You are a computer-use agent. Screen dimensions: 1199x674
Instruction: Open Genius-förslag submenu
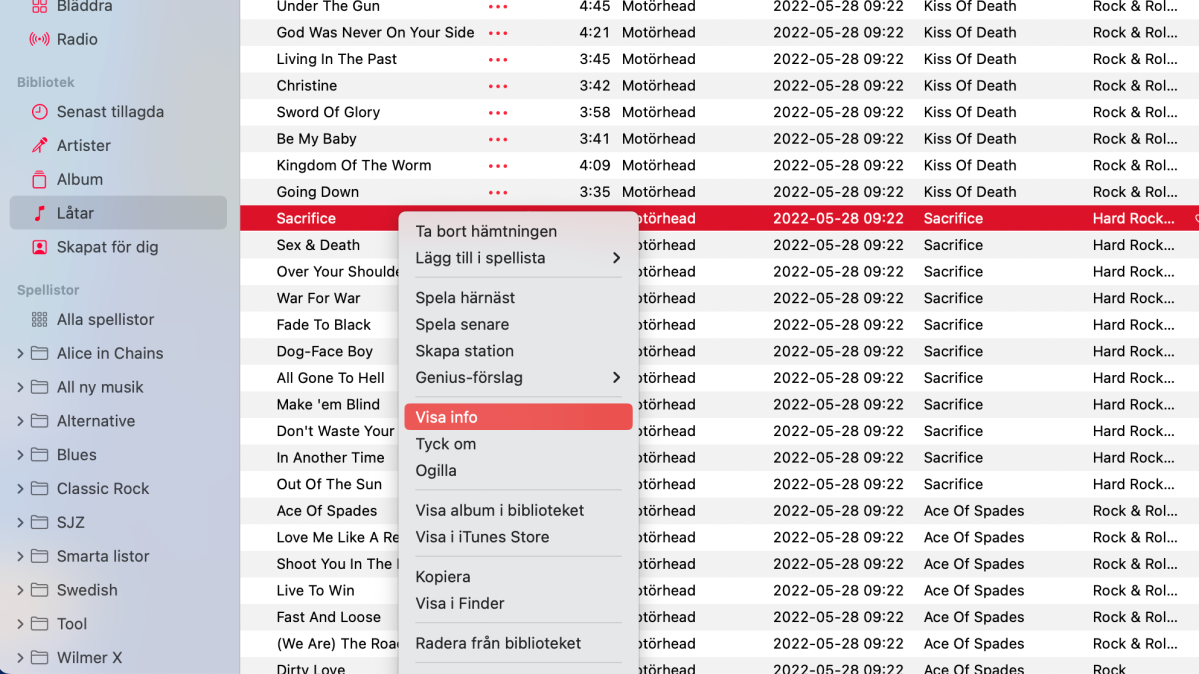518,377
